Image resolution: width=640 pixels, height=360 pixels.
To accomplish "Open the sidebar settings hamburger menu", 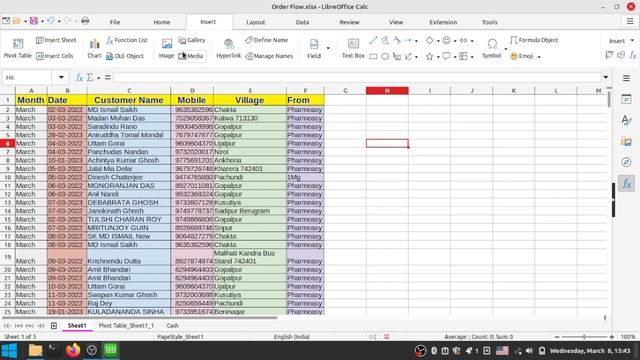I will [626, 78].
